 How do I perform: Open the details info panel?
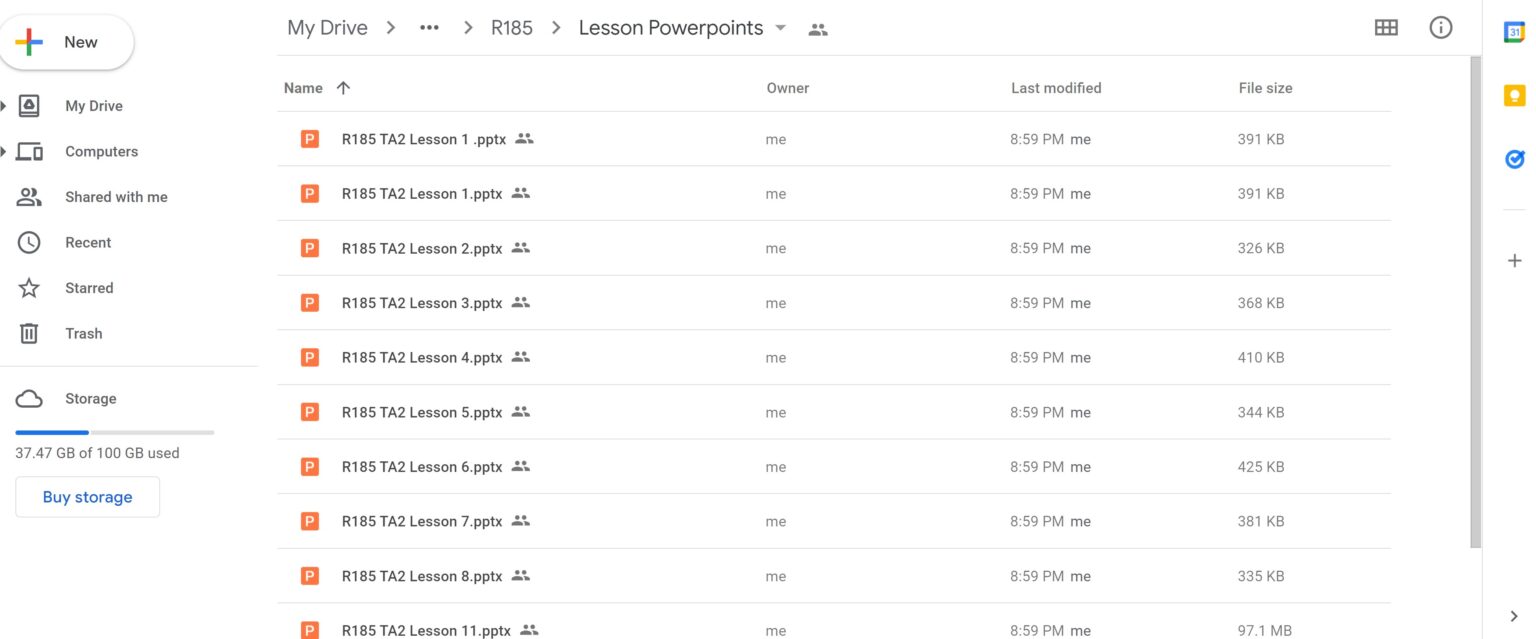point(1441,27)
